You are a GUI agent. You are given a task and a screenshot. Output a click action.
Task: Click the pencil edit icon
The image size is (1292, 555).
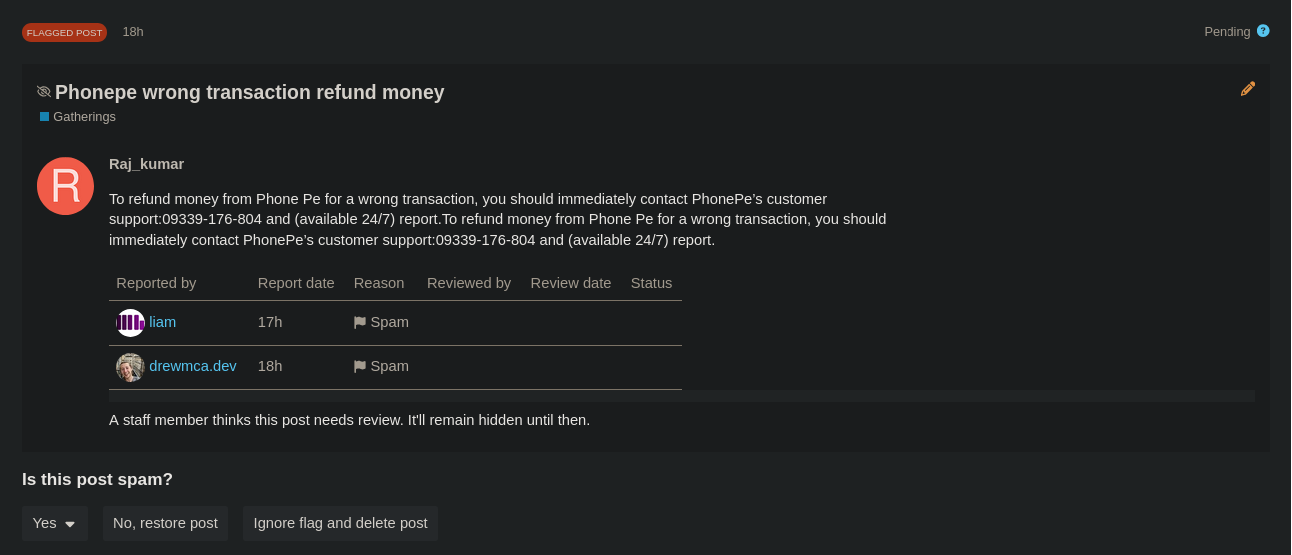click(1247, 89)
